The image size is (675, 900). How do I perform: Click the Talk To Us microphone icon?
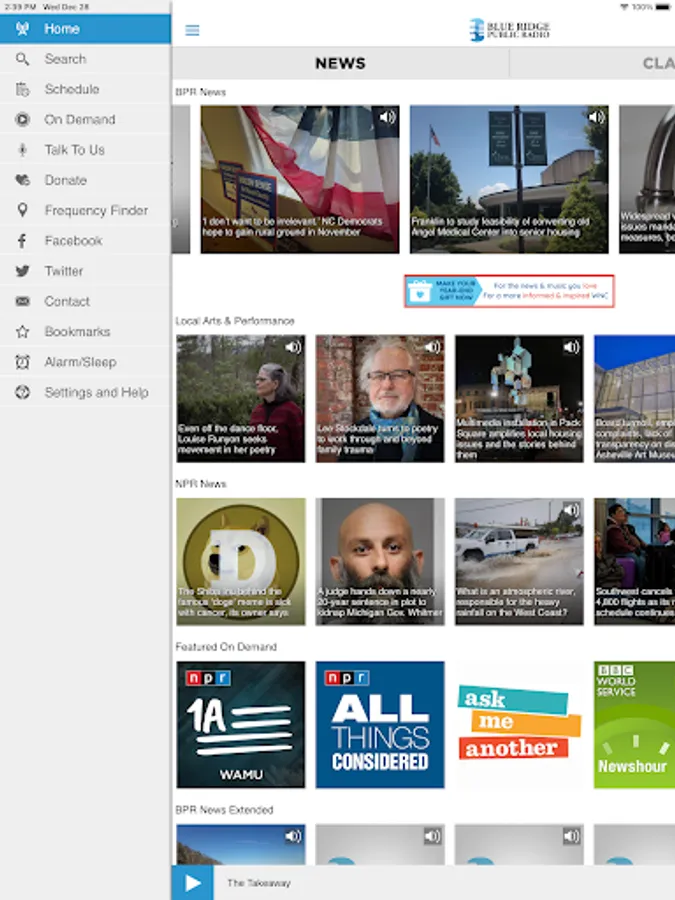click(22, 150)
